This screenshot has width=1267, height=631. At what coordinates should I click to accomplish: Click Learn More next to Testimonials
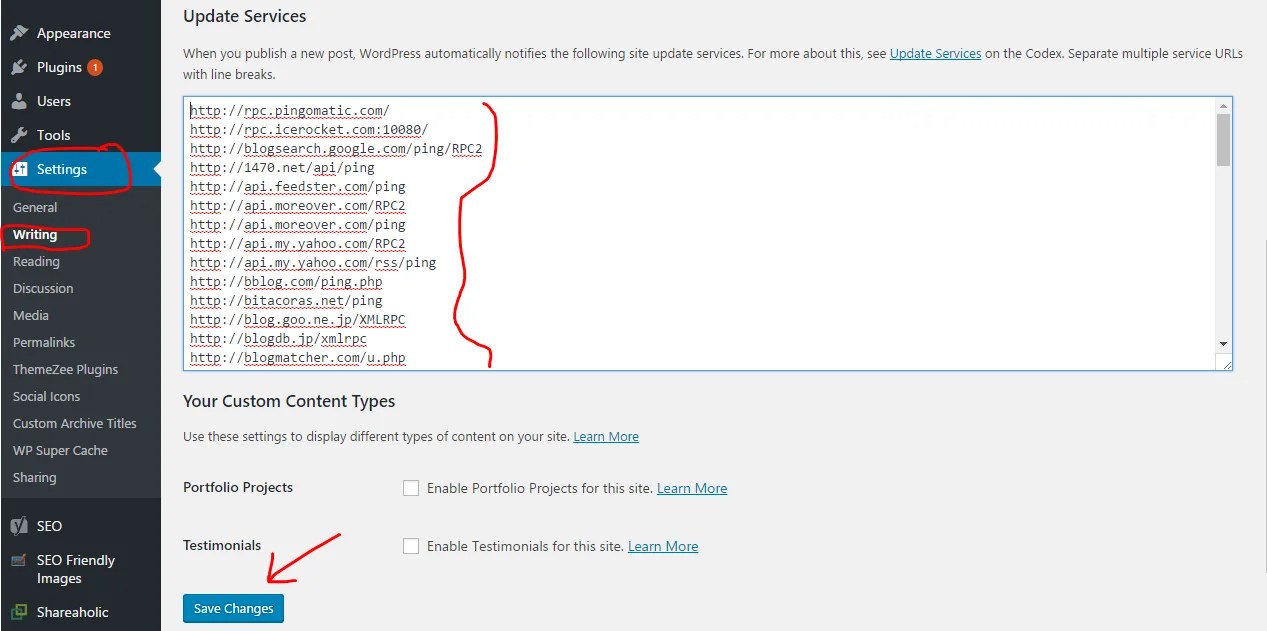(x=663, y=546)
